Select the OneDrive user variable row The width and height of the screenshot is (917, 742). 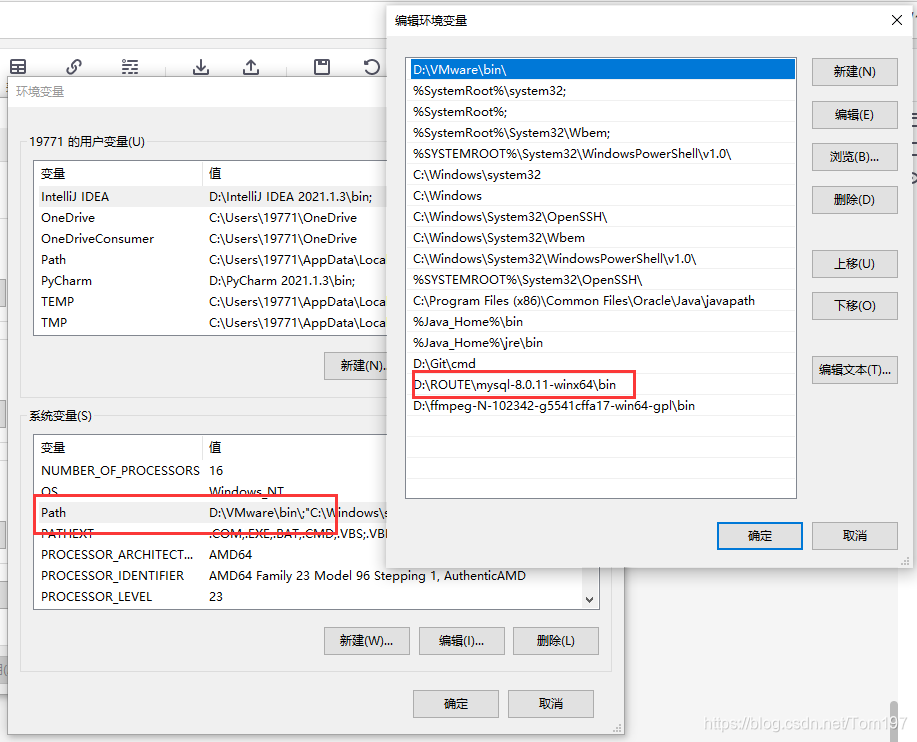click(211, 218)
